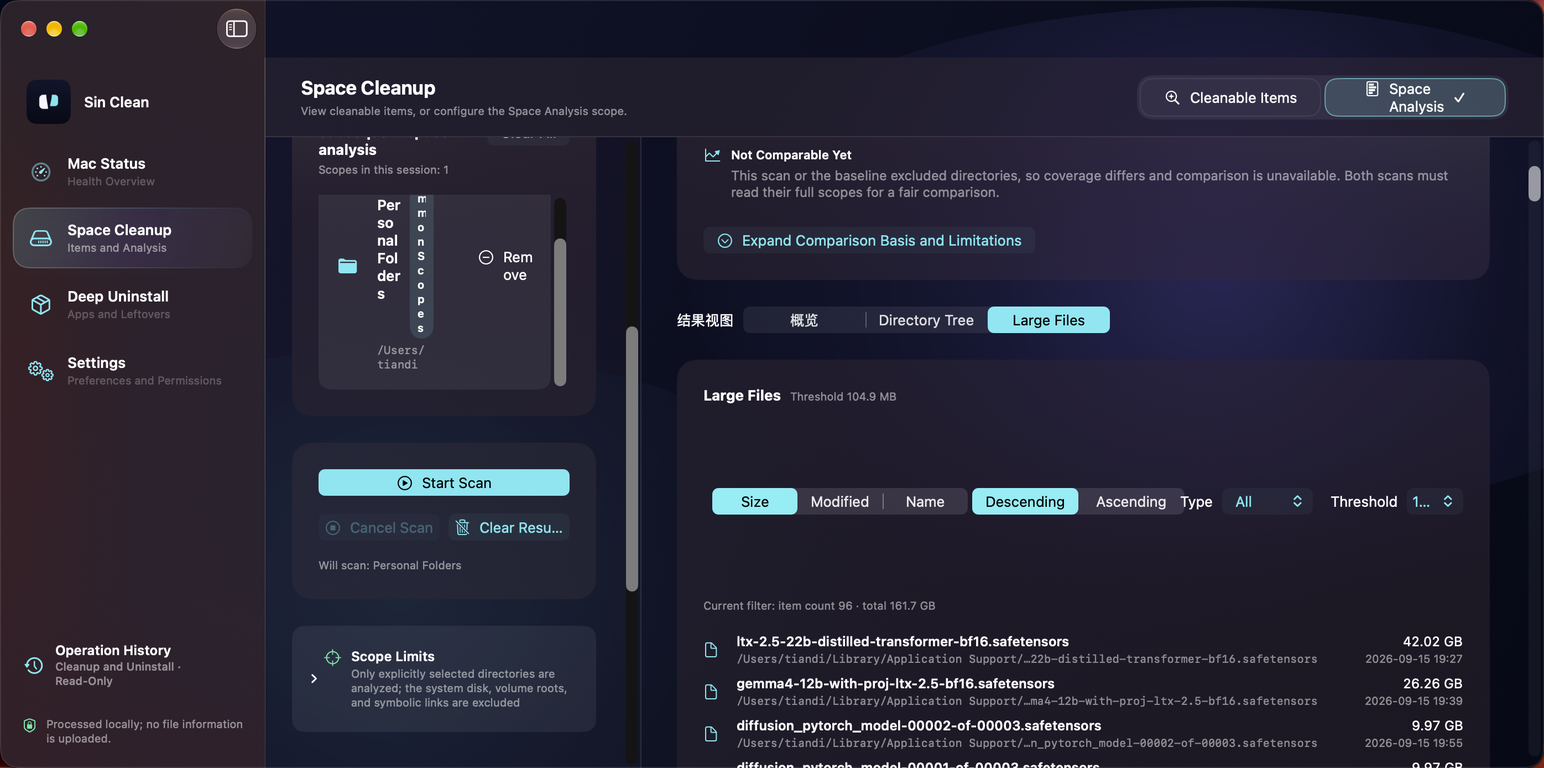Click the right results pane scrollbar

pyautogui.click(x=1535, y=184)
